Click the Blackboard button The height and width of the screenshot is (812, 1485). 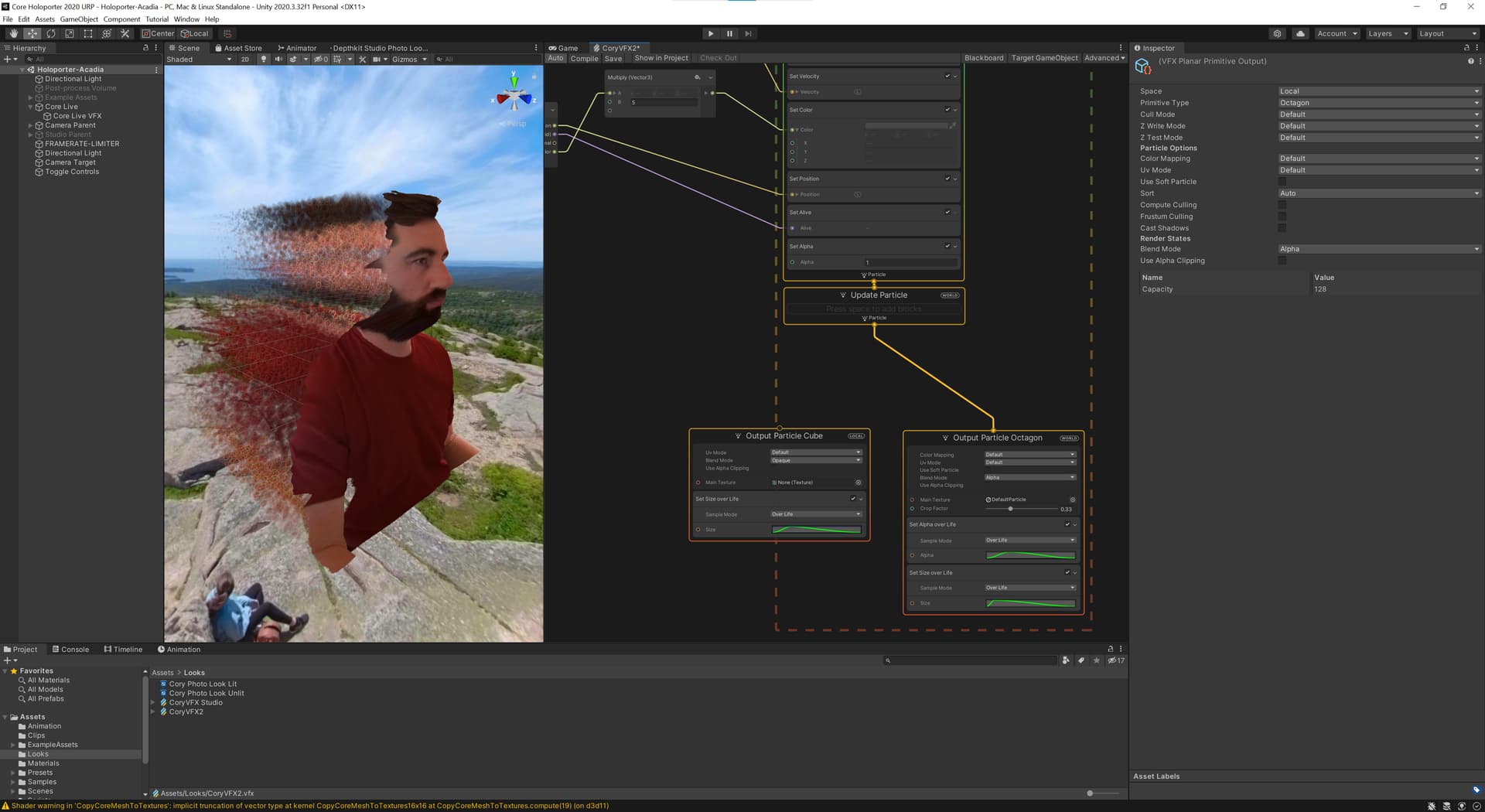tap(983, 58)
